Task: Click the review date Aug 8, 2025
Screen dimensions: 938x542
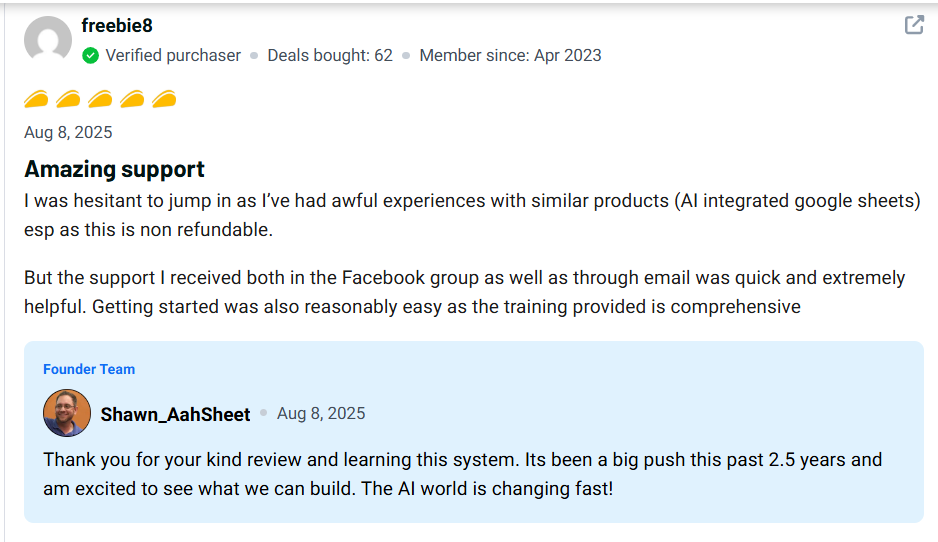Action: pos(68,132)
